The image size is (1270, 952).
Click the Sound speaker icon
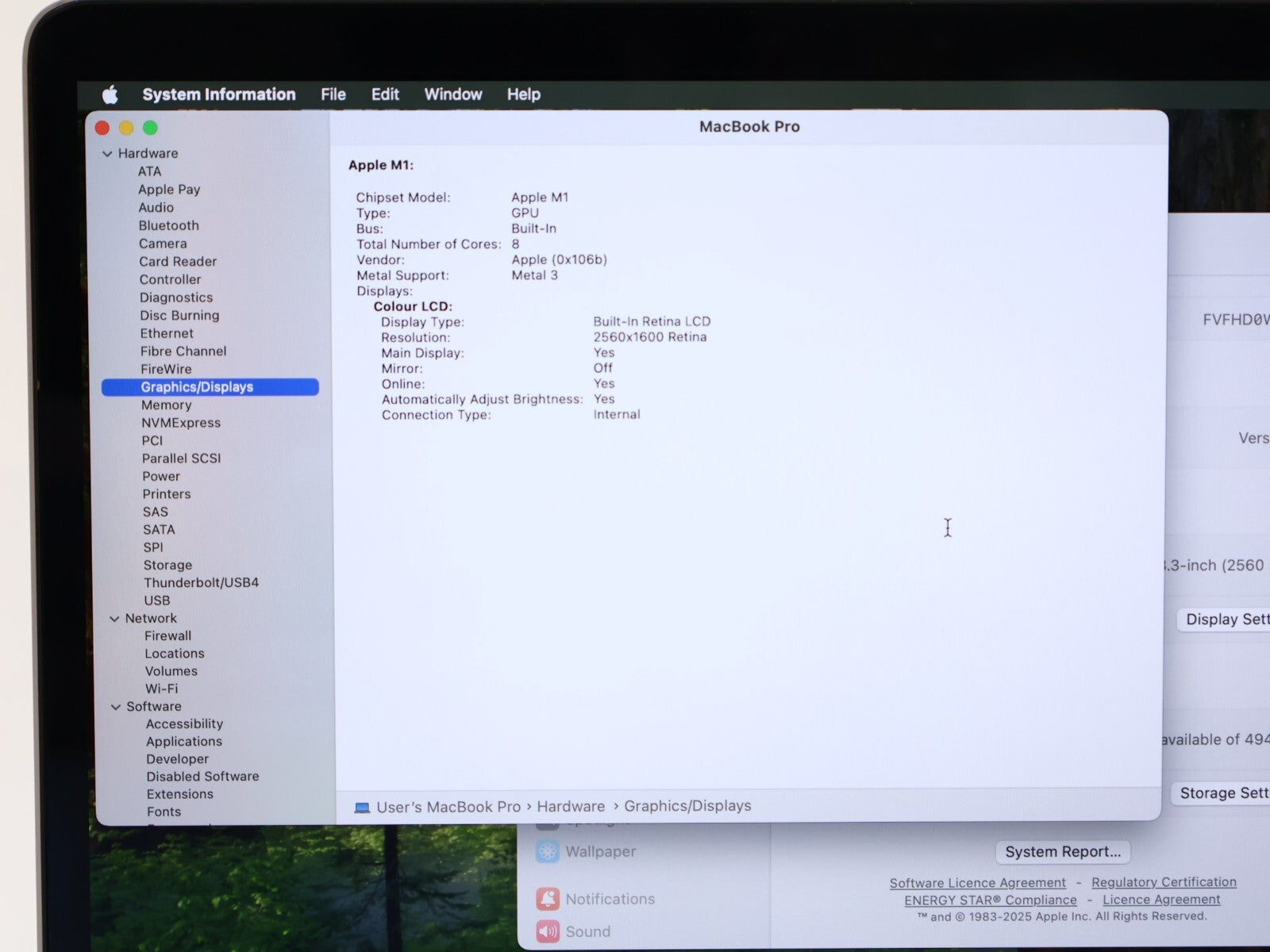pyautogui.click(x=548, y=931)
